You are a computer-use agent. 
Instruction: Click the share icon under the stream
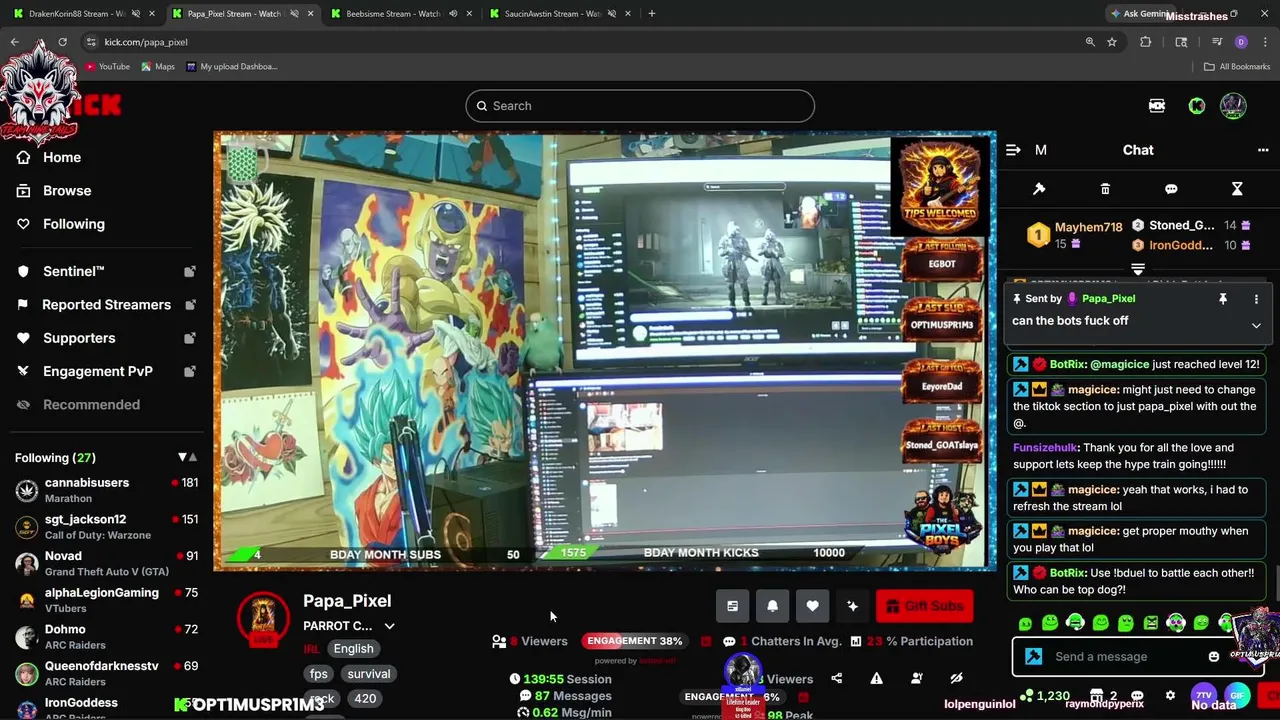(x=836, y=678)
